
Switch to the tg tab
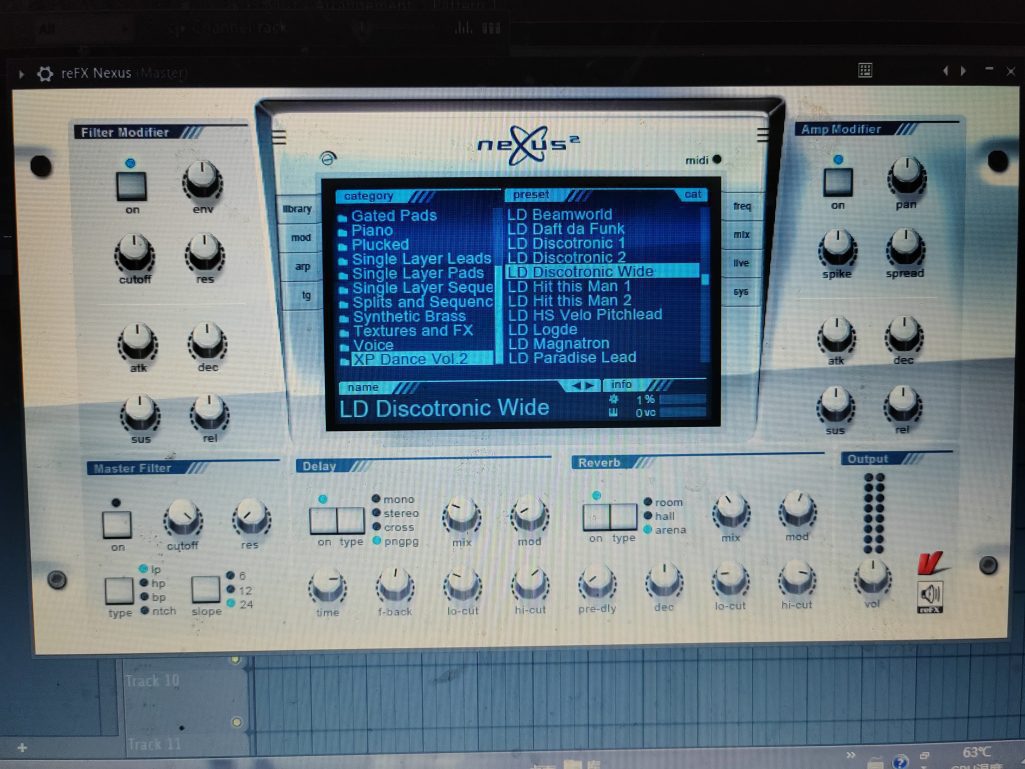[x=306, y=295]
